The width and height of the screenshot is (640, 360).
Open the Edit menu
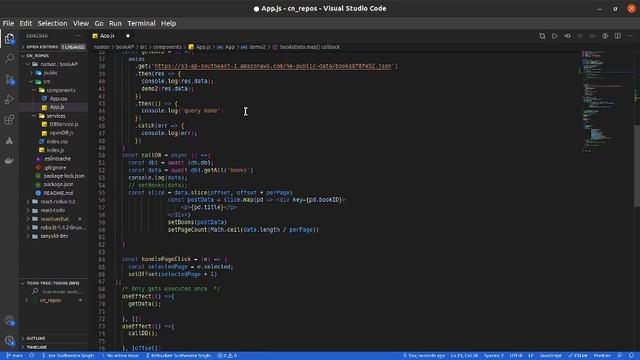tap(25, 23)
